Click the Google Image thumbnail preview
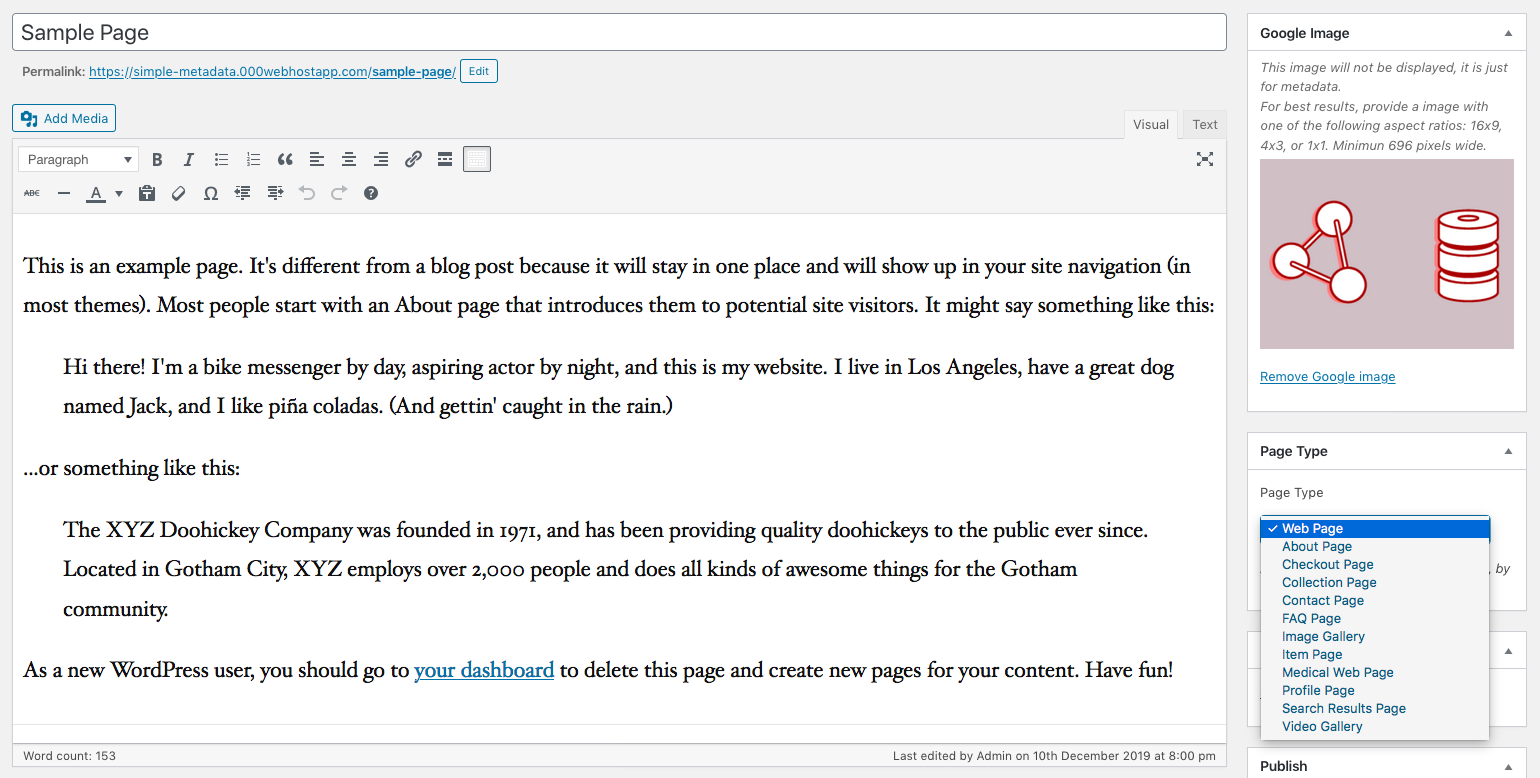Viewport: 1540px width, 778px height. (x=1387, y=254)
